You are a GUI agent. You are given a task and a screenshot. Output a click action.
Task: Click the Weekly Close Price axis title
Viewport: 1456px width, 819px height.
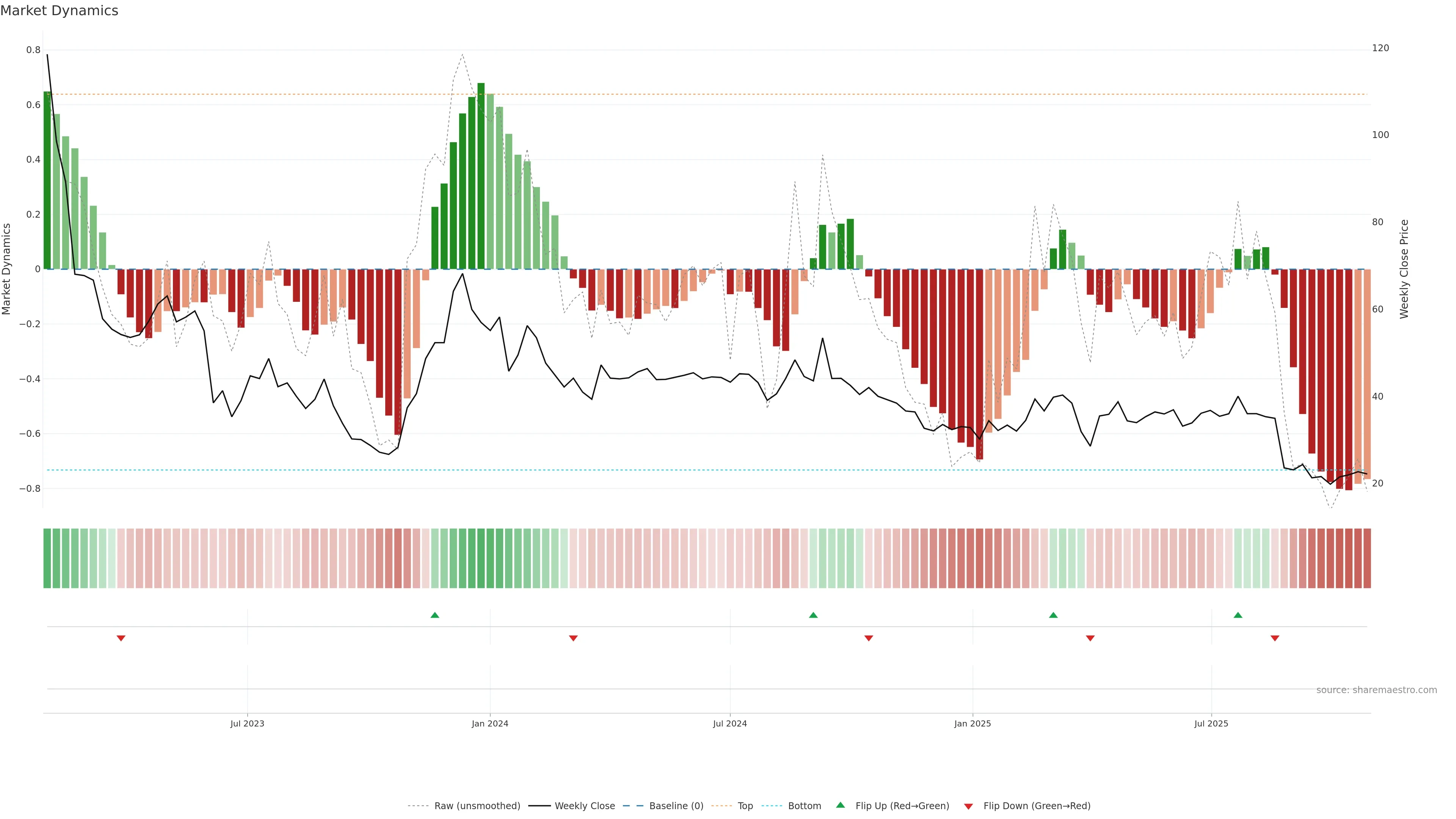[1404, 269]
